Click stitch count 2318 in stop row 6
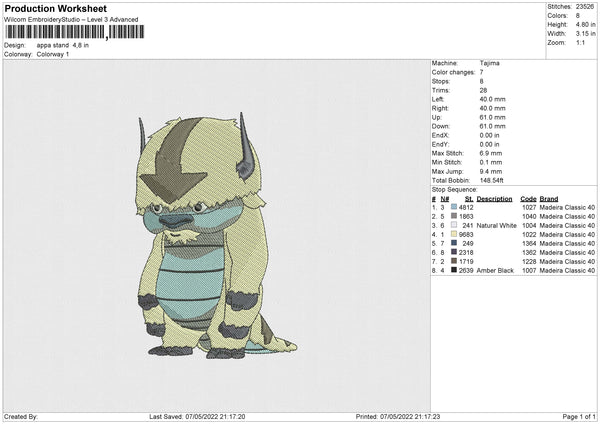The image size is (600, 424). (466, 253)
